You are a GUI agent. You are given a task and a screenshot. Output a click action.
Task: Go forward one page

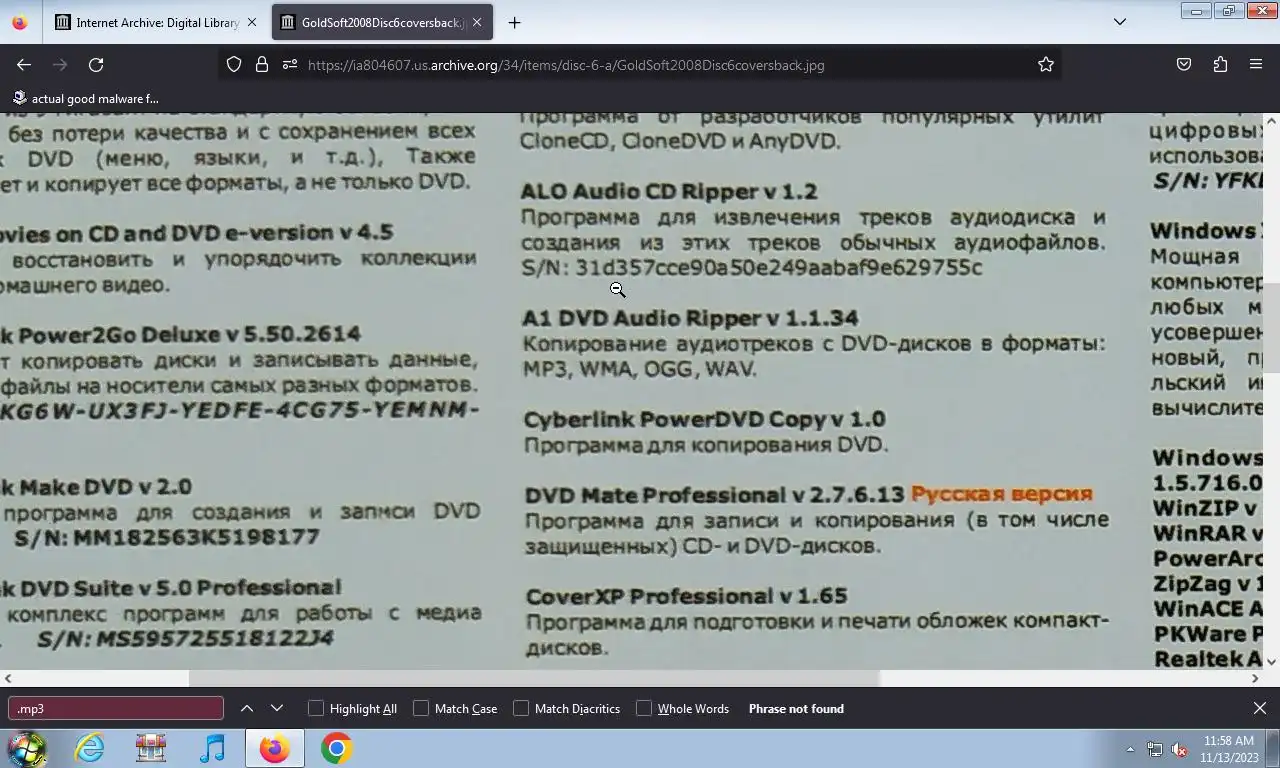[60, 65]
